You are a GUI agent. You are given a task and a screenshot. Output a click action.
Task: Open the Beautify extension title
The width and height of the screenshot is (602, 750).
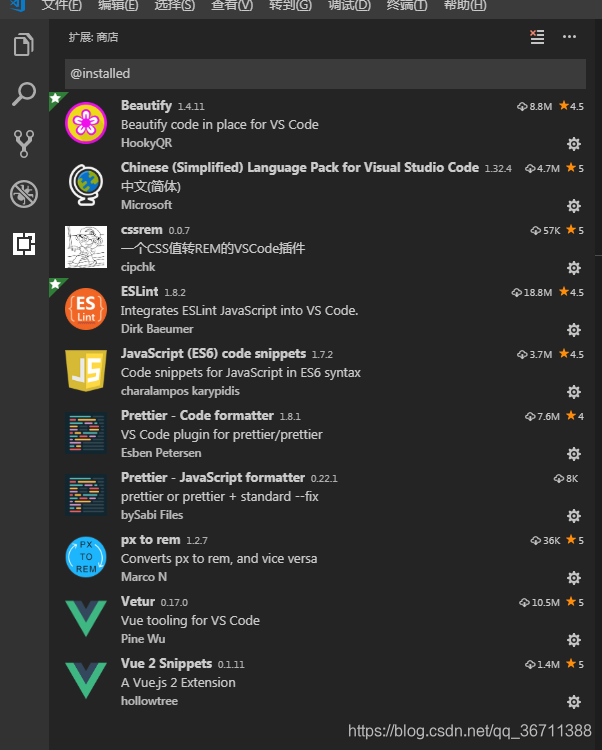146,105
